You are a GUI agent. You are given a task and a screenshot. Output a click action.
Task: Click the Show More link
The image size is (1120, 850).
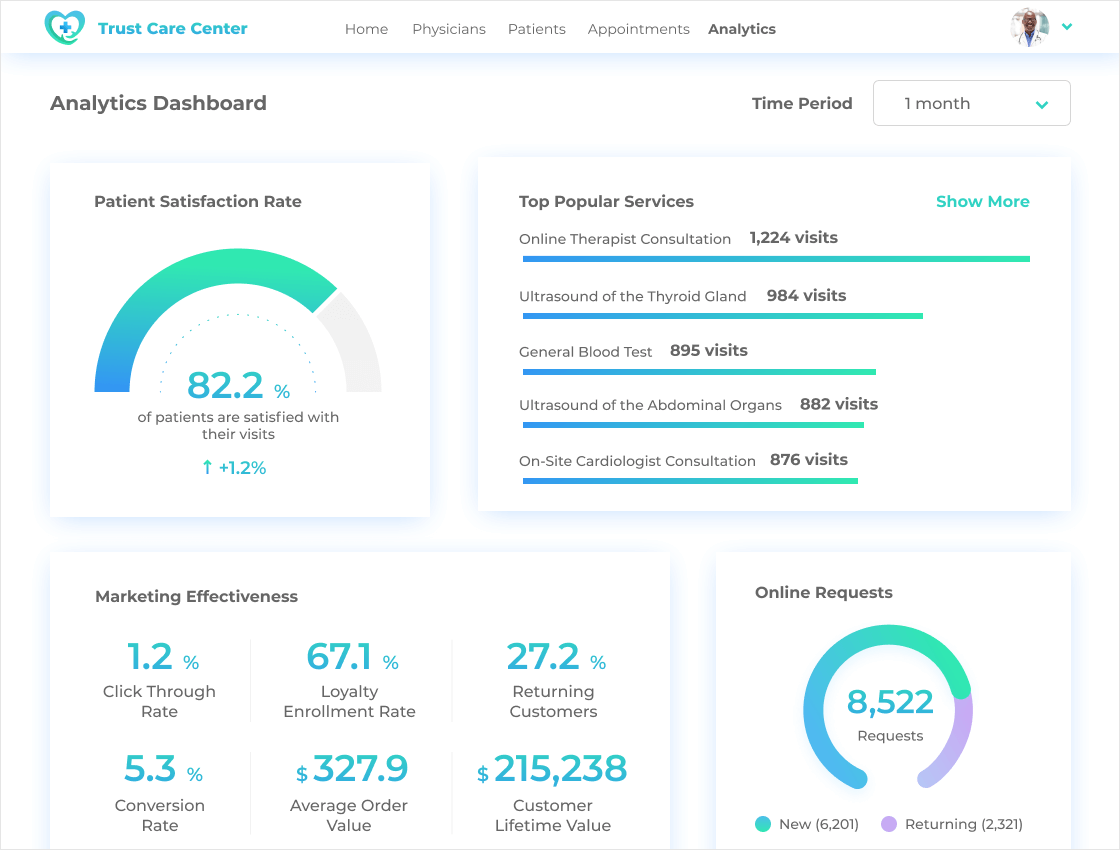tap(982, 201)
